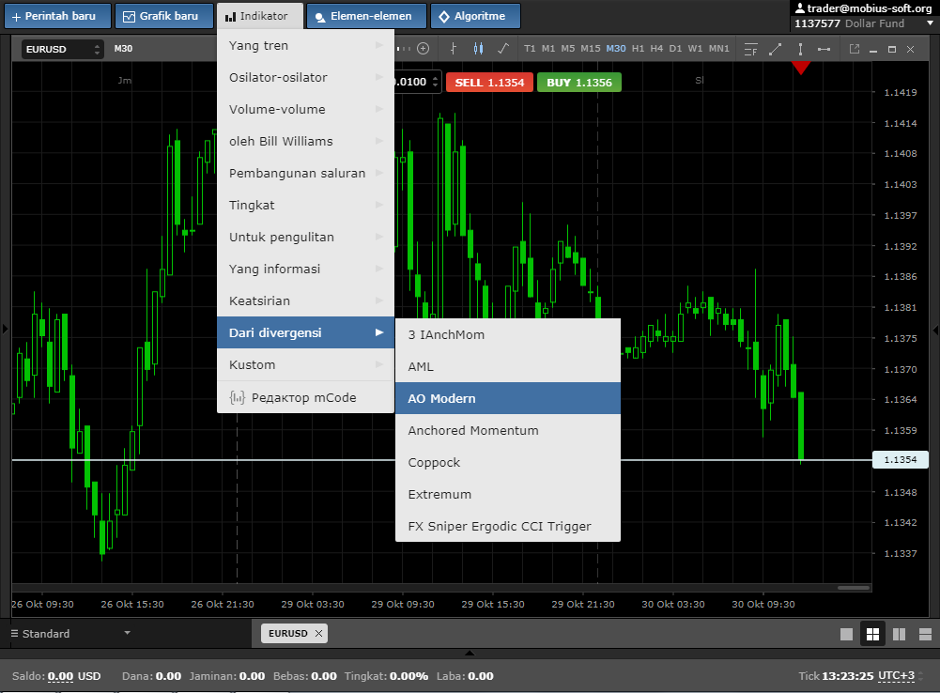
Task: Open the Standard workspace dropdown
Action: (x=71, y=634)
